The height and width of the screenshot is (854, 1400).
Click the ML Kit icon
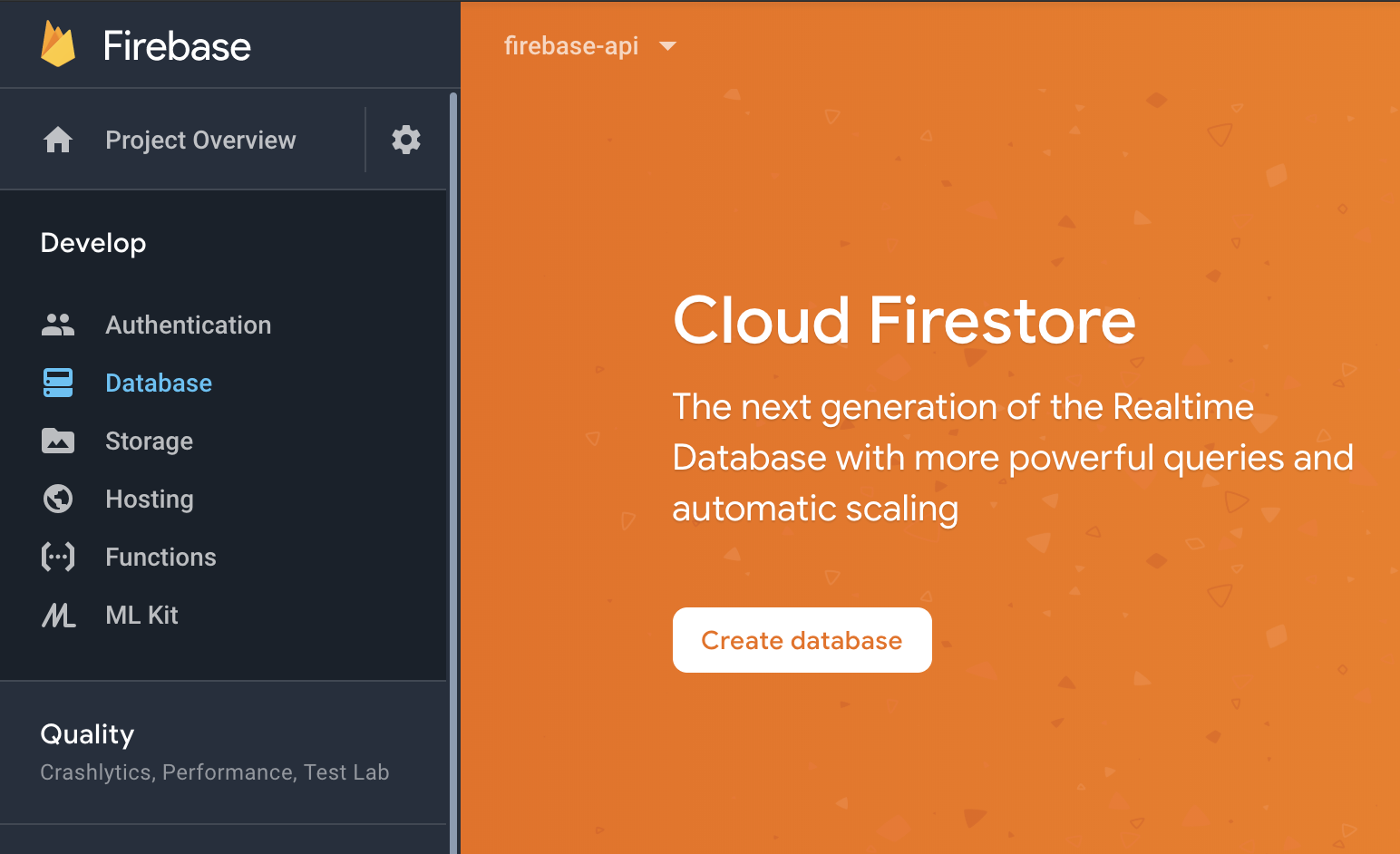[58, 616]
